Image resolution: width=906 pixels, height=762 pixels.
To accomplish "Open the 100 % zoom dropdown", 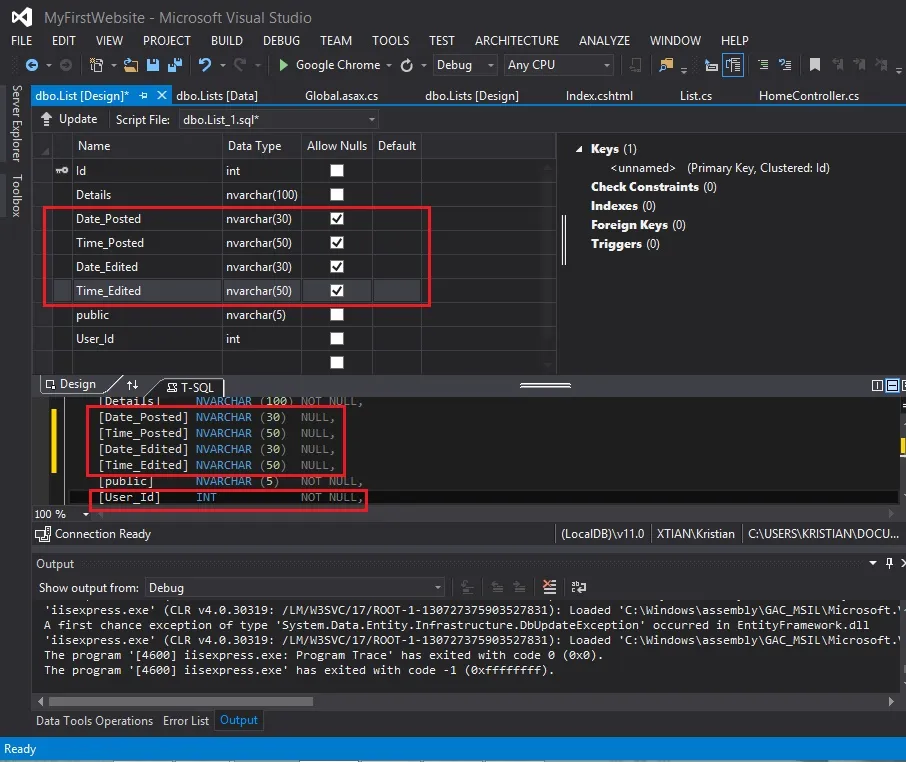I will pos(86,514).
